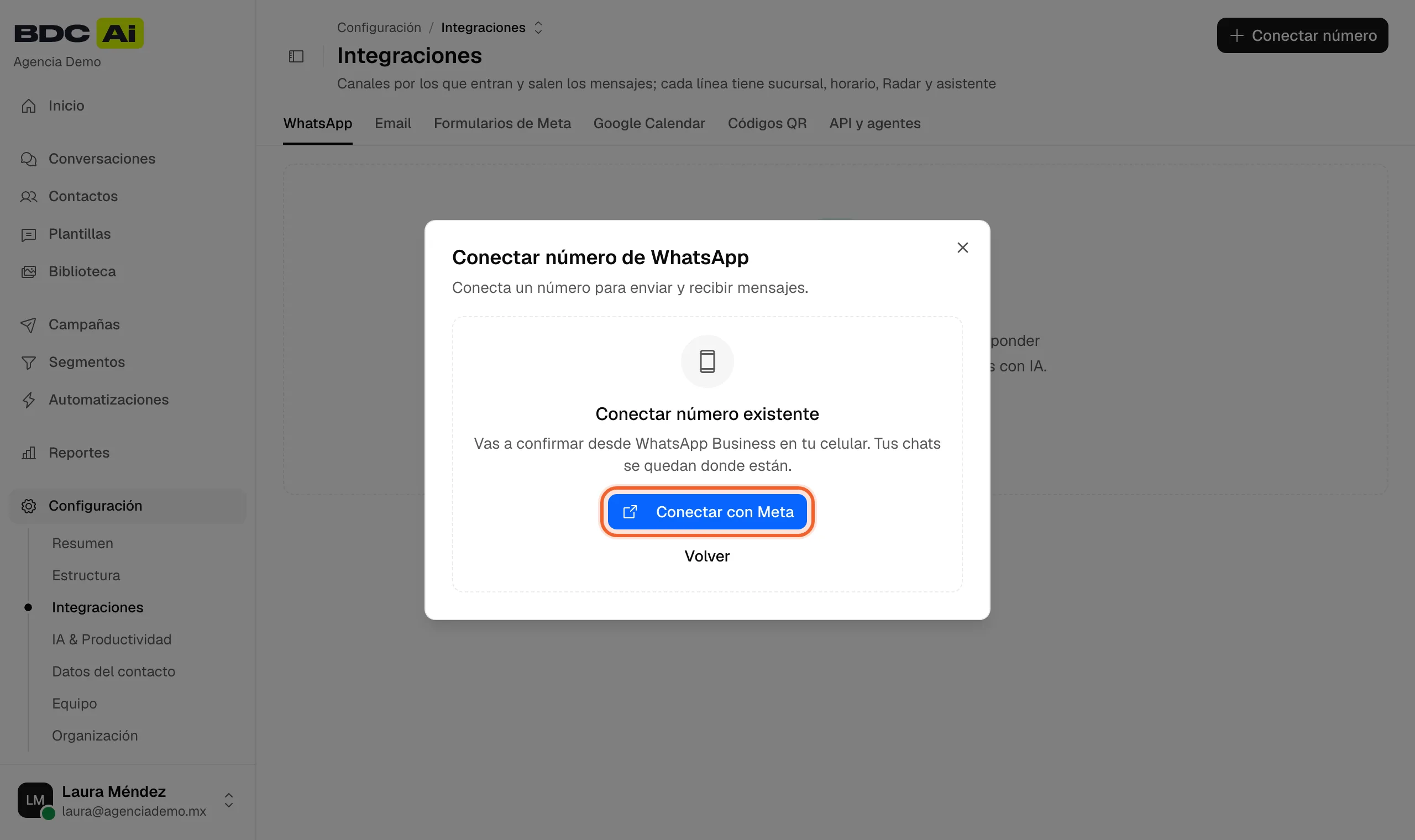Screen dimensions: 1415x840
Task: Click the Segmentos funnel icon
Action: (x=28, y=363)
